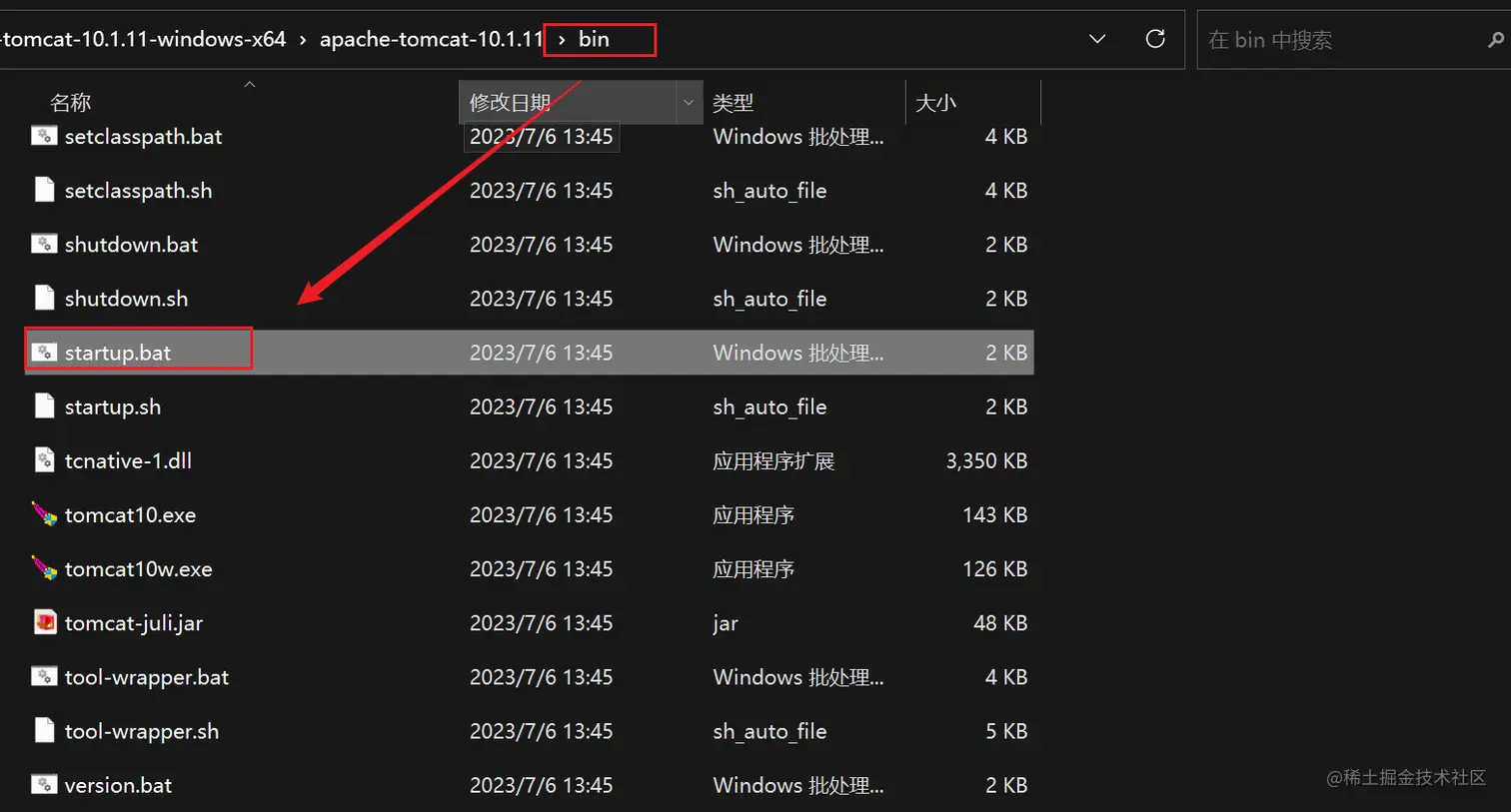This screenshot has width=1511, height=812.
Task: Expand the chevron before bin in path
Action: [562, 39]
